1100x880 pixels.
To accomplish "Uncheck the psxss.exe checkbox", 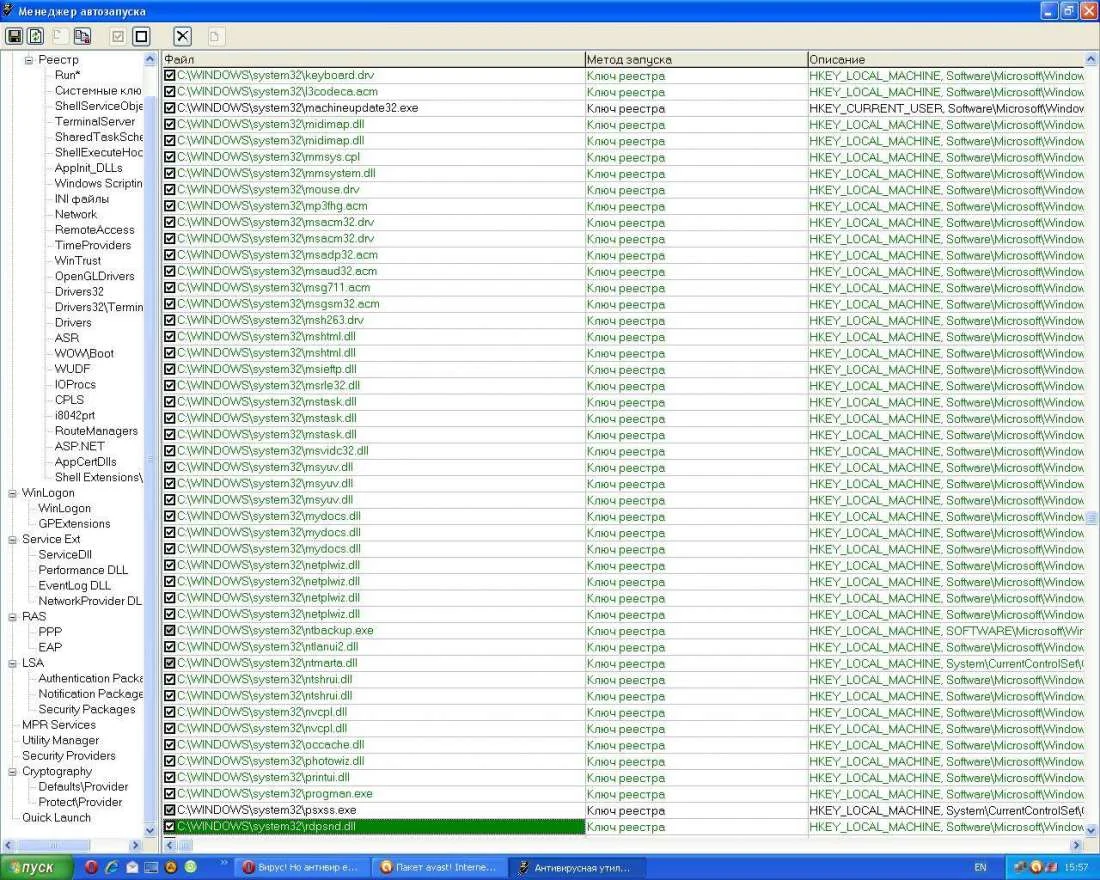I will 170,810.
